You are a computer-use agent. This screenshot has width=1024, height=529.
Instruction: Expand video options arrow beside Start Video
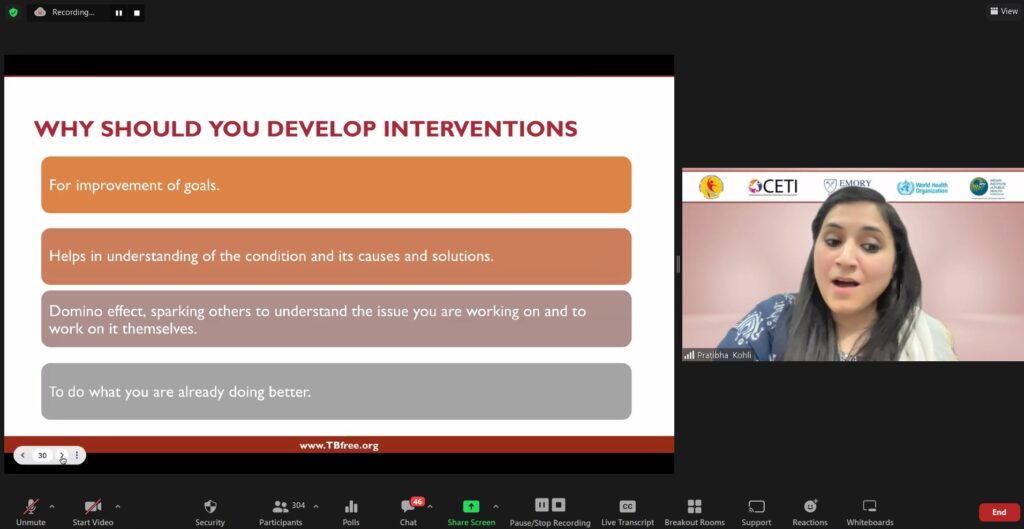click(x=118, y=506)
